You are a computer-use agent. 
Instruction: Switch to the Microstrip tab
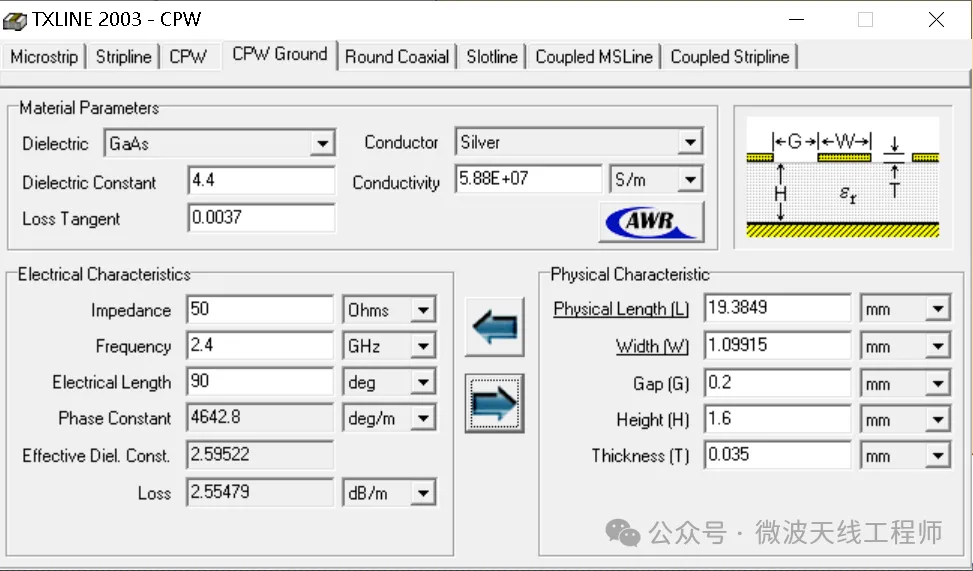point(44,57)
